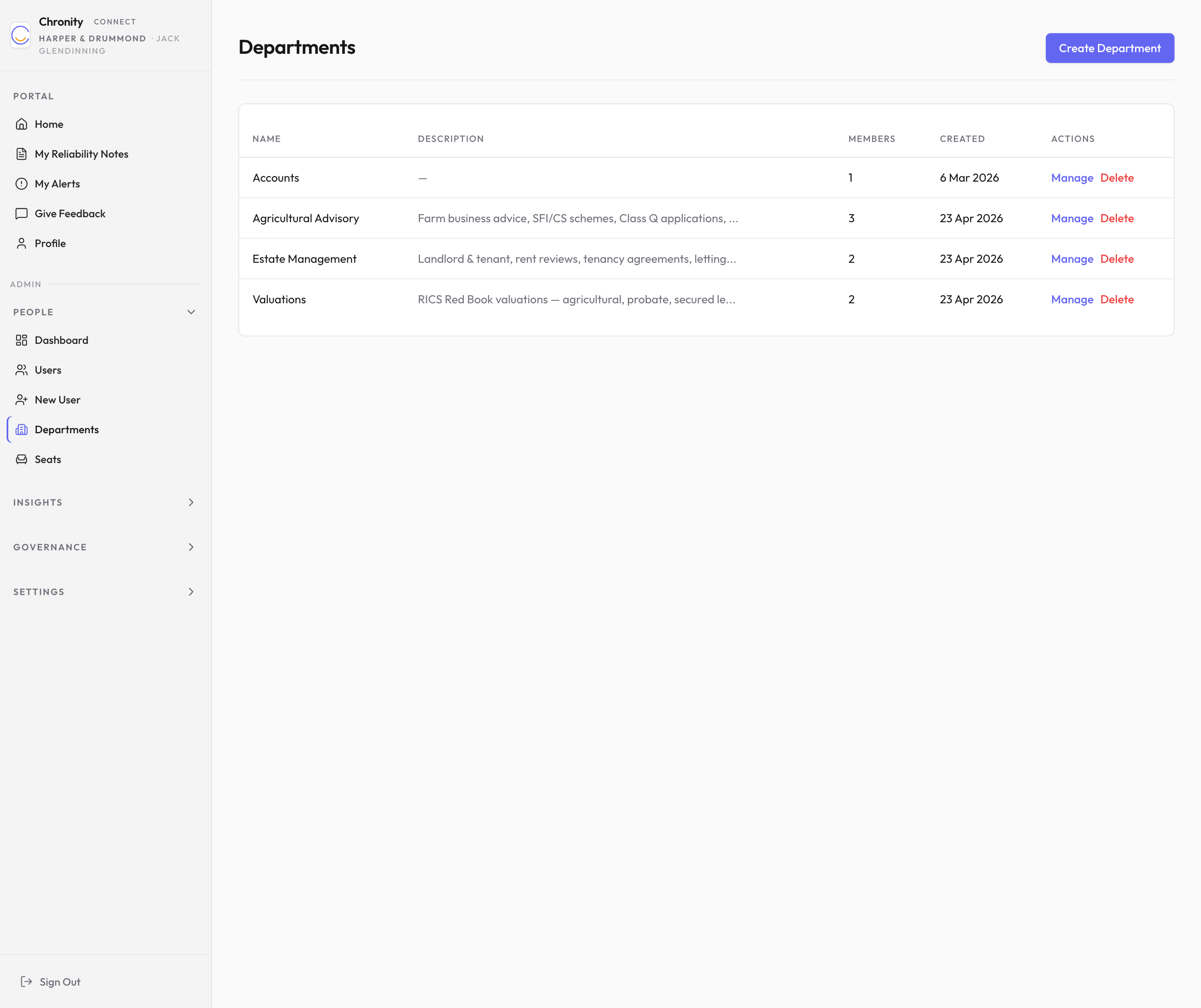The width and height of the screenshot is (1201, 1008).
Task: Open the Users menu item
Action: pyautogui.click(x=48, y=370)
